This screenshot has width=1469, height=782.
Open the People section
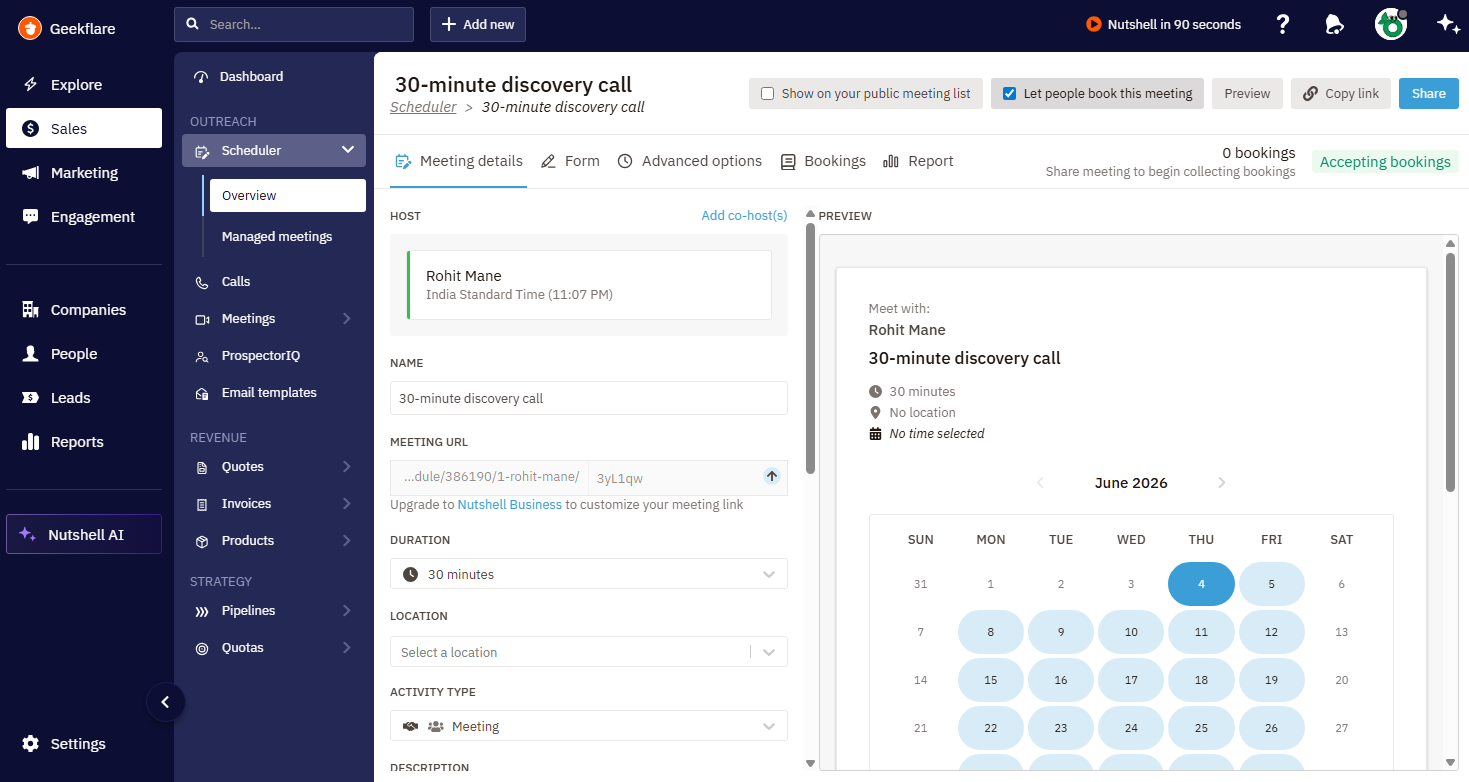[84, 354]
